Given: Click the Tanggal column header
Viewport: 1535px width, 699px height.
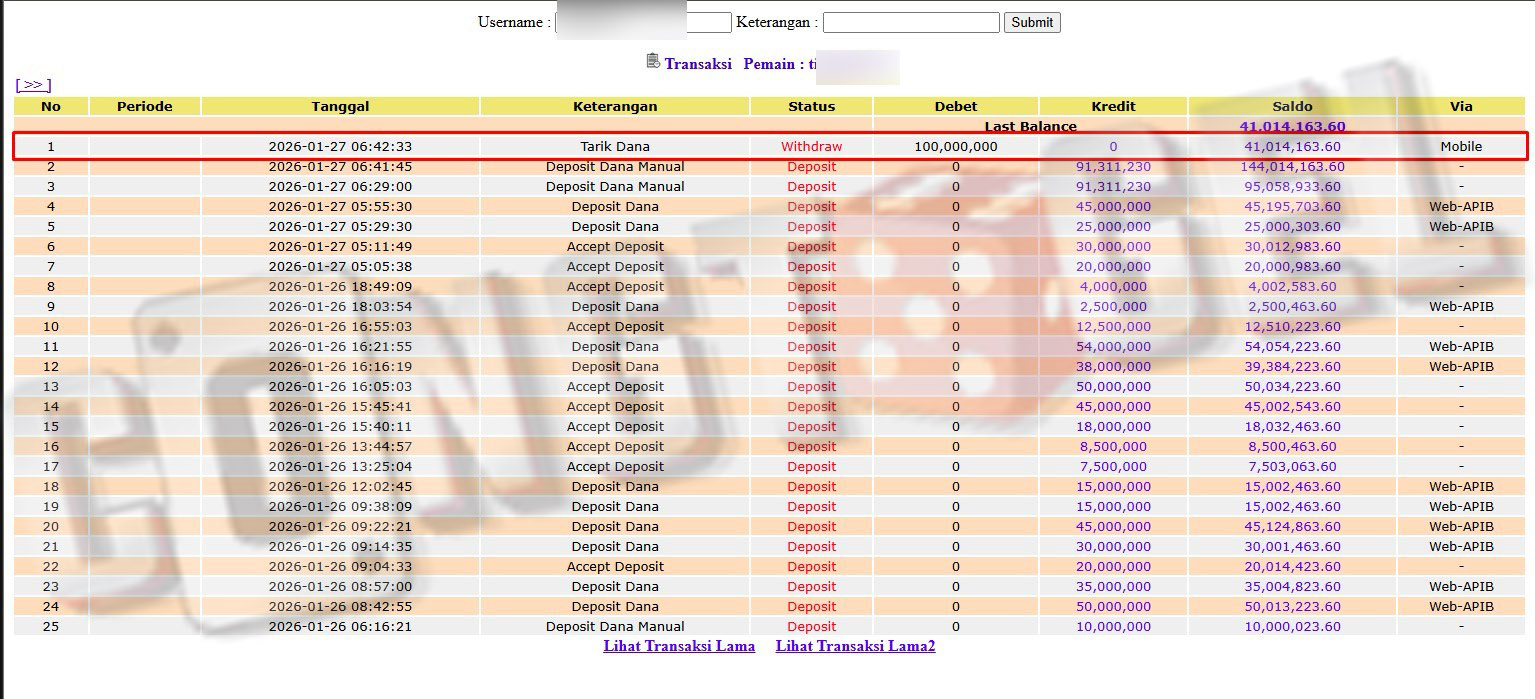Looking at the screenshot, I should click(x=340, y=106).
